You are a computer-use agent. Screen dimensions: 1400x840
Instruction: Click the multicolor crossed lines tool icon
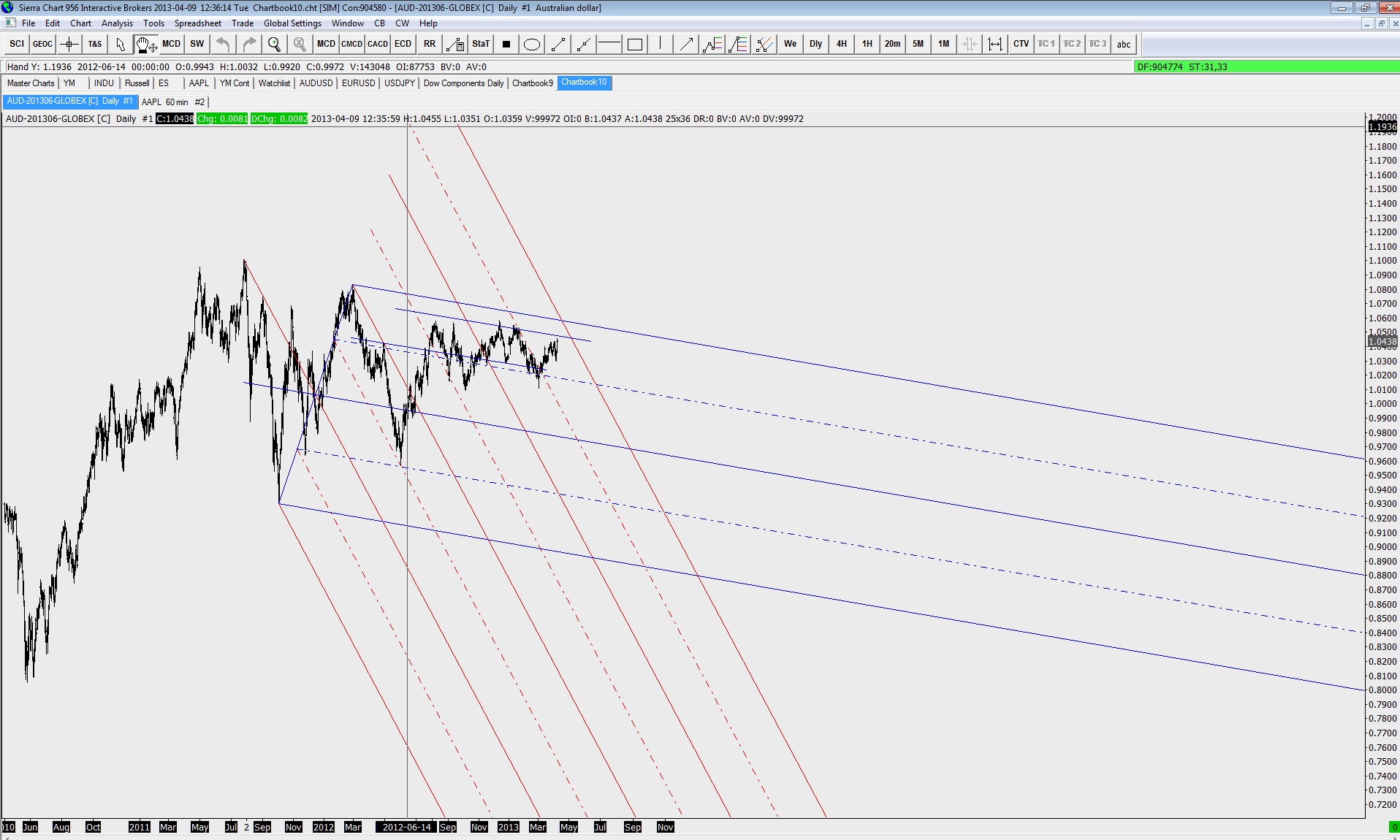click(x=764, y=44)
